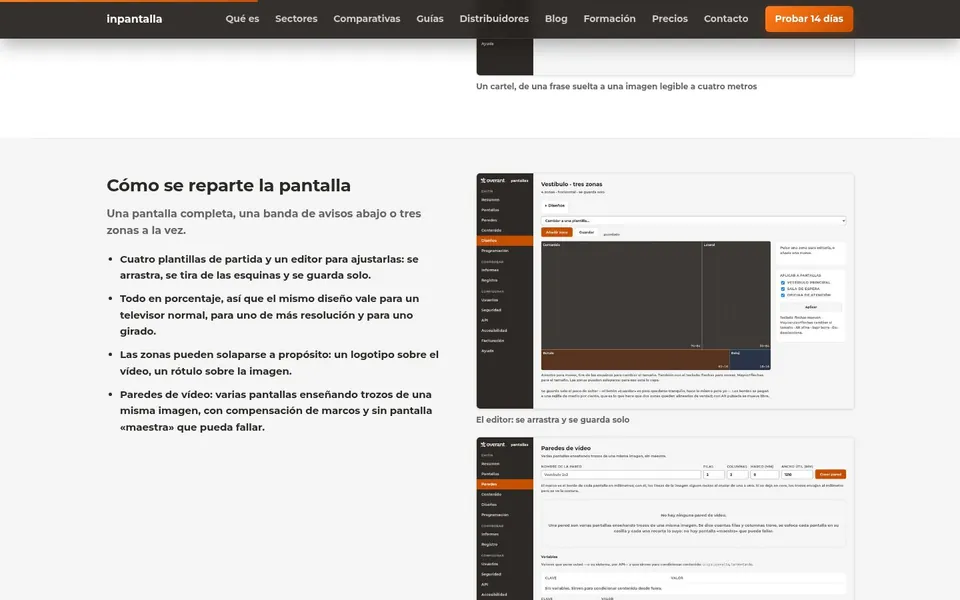Open the Cambiar a una plantilla dropdown
Viewport: 960px width, 600px height.
pos(694,220)
